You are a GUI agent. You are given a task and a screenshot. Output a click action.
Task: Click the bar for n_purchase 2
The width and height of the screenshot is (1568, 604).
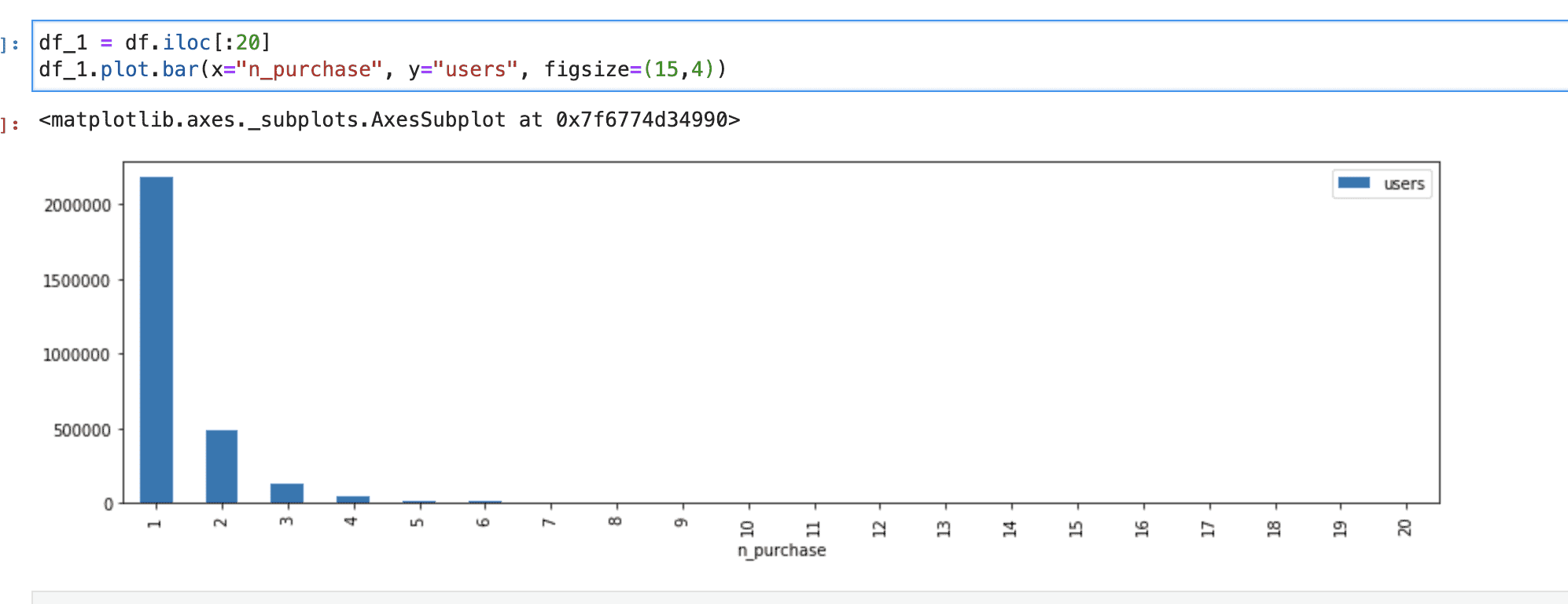(x=222, y=466)
